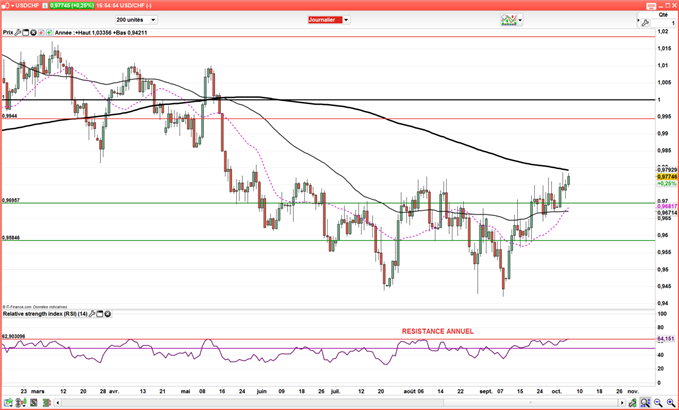This screenshot has width=679, height=410.
Task: Click the Relative strength index (RSI) (14) label
Action: click(x=45, y=314)
